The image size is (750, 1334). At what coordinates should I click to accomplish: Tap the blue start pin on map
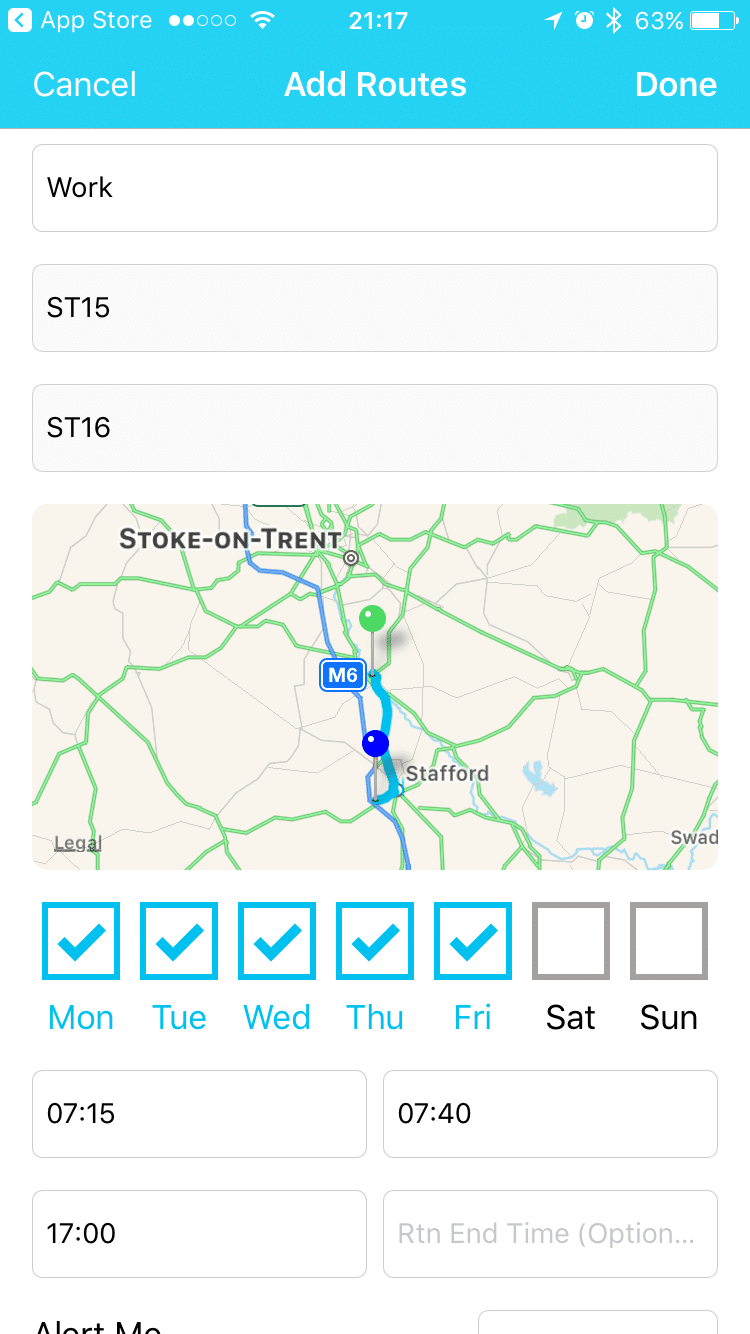click(375, 743)
